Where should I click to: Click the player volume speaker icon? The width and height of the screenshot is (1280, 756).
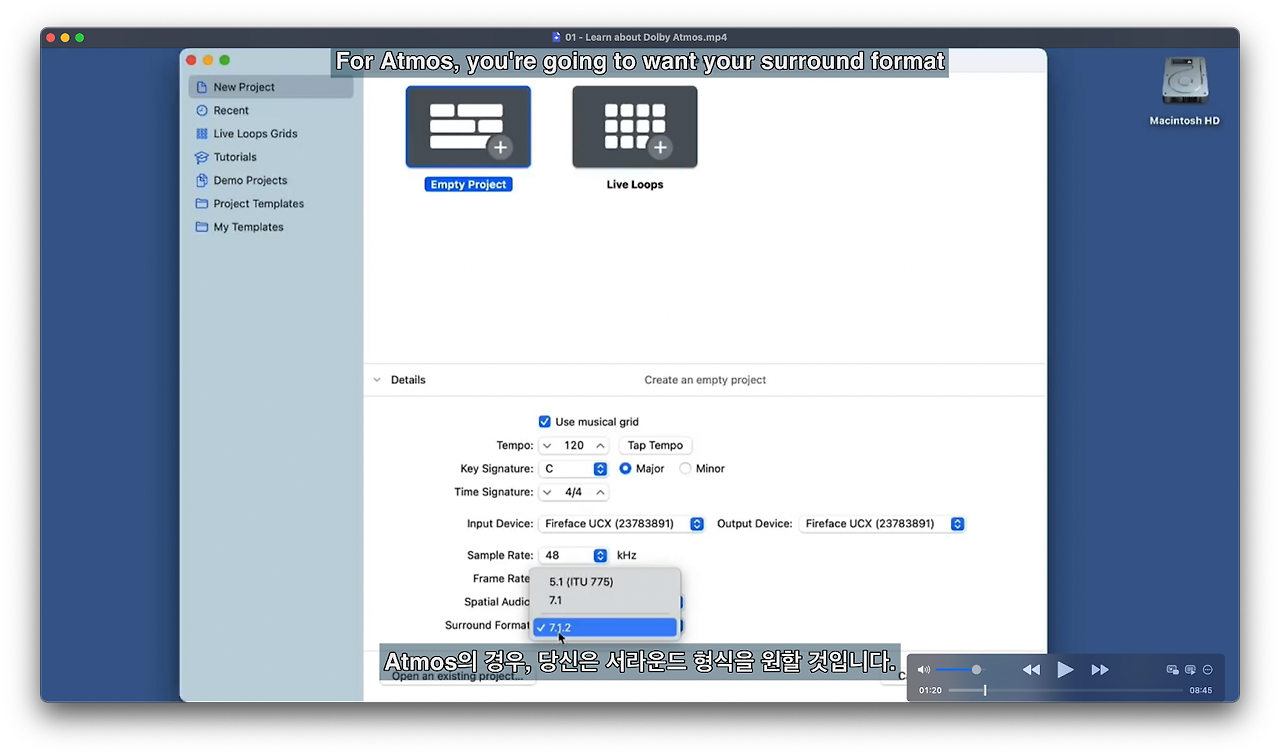click(x=924, y=670)
